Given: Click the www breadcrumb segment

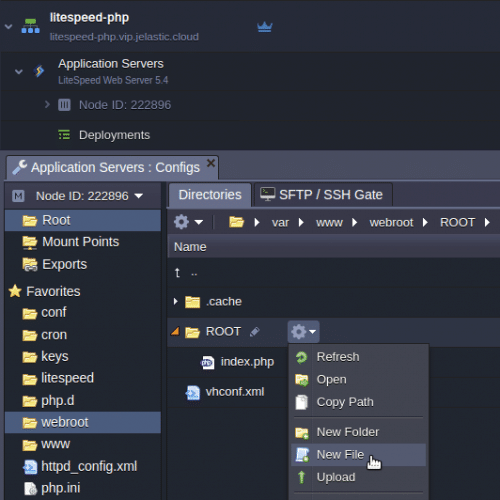Looking at the screenshot, I should [x=329, y=223].
